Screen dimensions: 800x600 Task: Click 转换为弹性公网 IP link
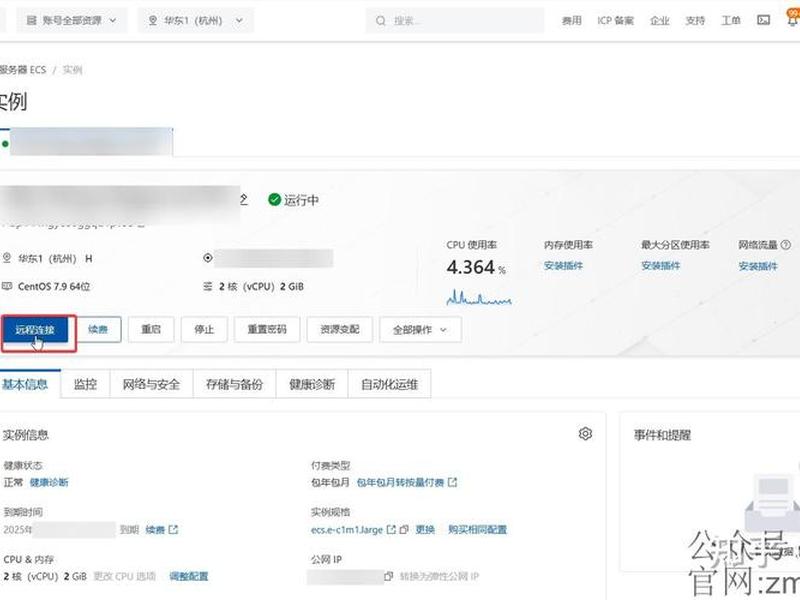tap(439, 577)
